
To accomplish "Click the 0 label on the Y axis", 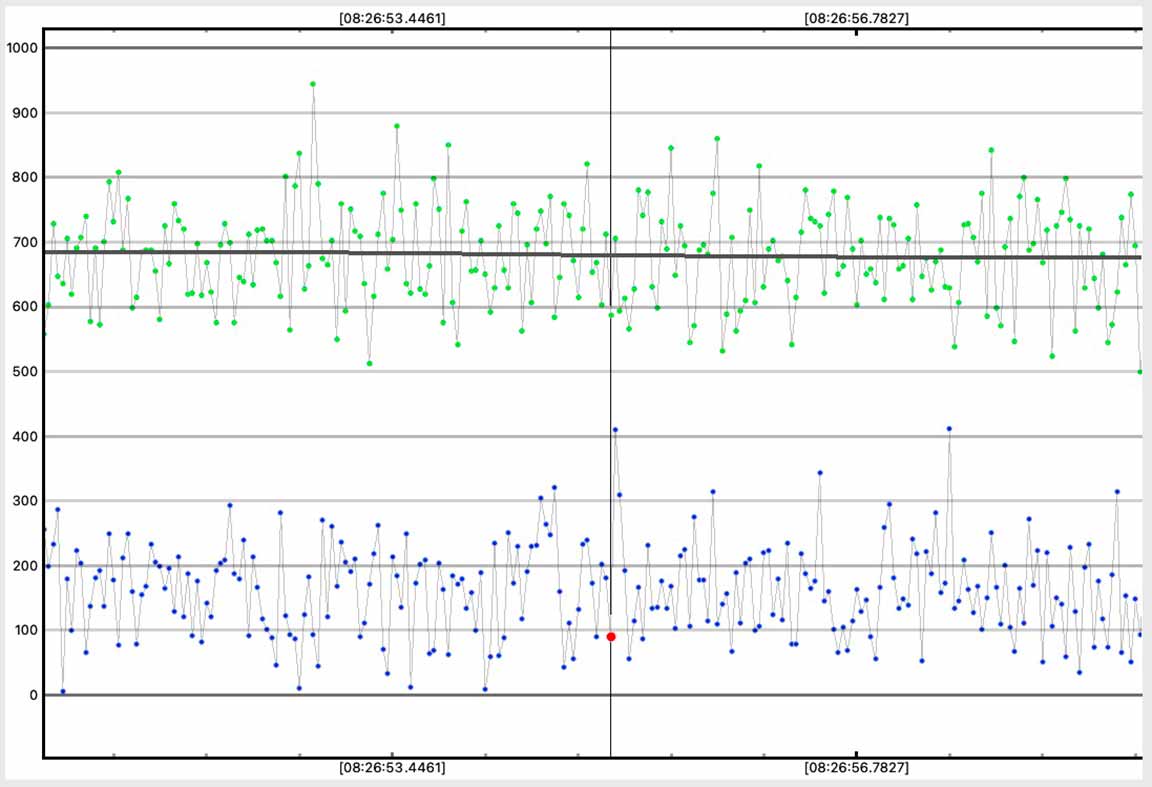I will [x=33, y=695].
